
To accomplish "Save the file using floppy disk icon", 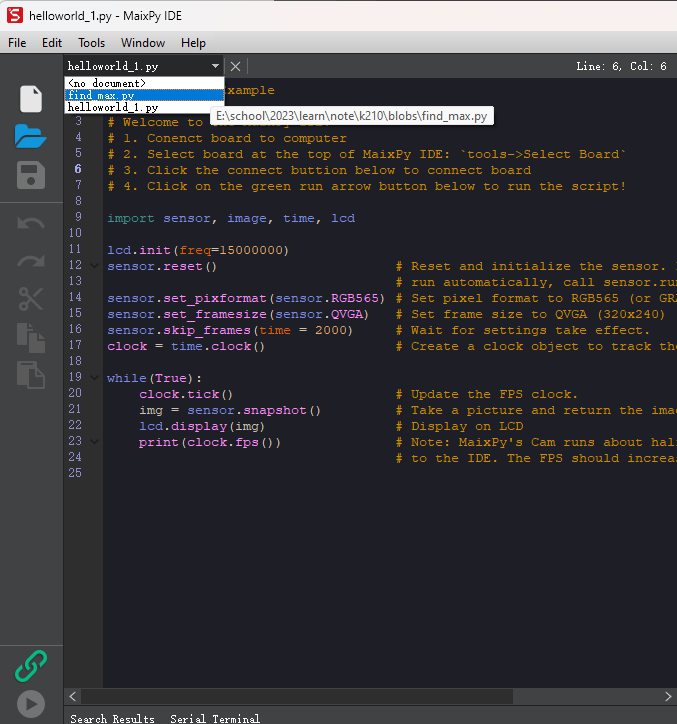I will (x=31, y=175).
